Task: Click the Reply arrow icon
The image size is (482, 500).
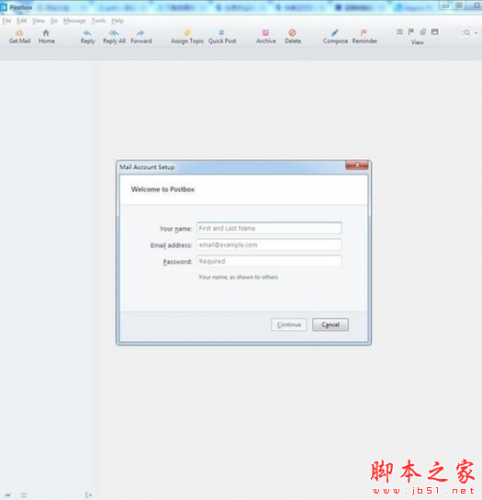Action: tap(87, 33)
